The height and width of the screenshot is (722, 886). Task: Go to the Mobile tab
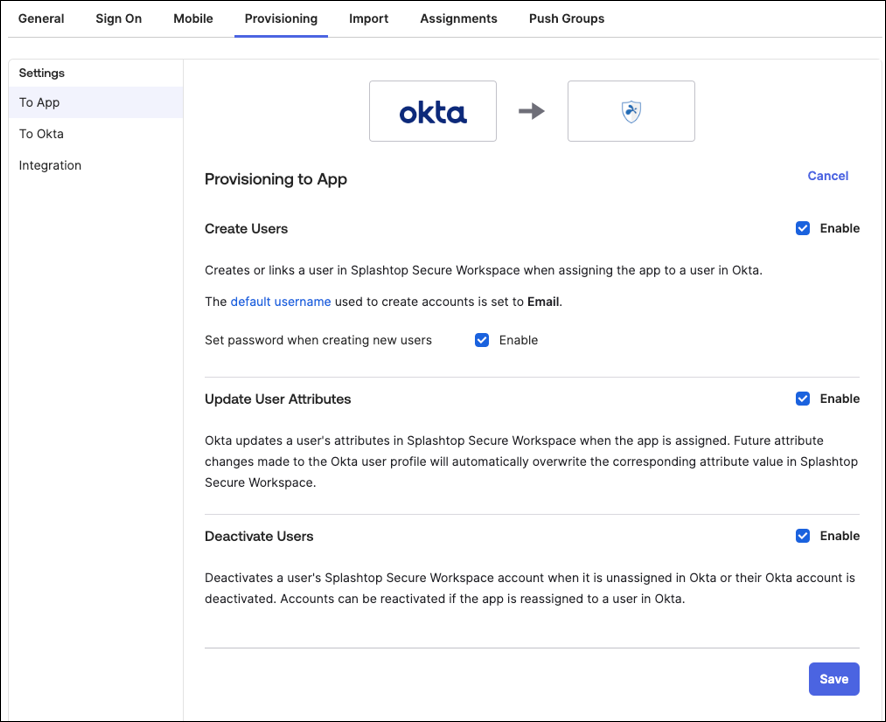tap(193, 19)
